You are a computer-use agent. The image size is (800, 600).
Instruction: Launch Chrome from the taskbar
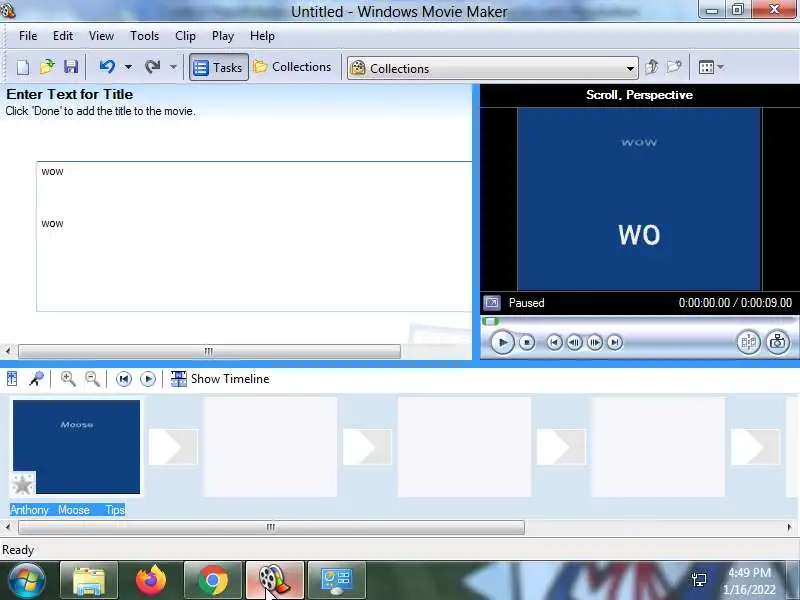pos(213,580)
